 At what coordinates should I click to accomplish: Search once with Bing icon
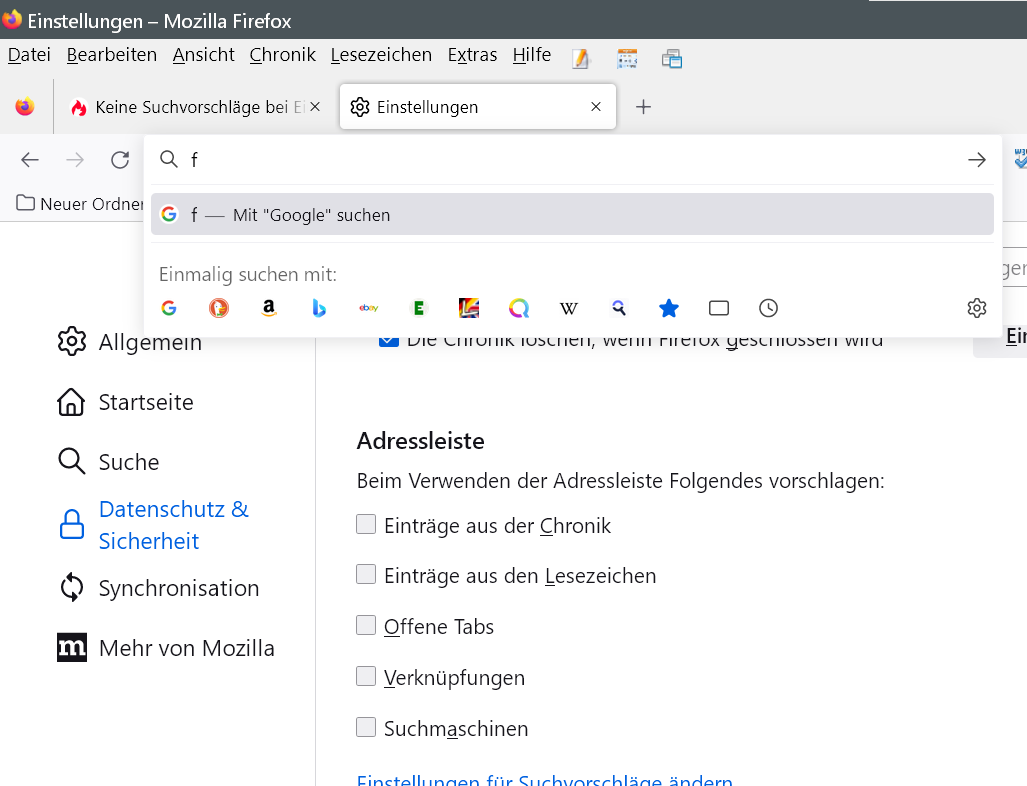(x=318, y=308)
